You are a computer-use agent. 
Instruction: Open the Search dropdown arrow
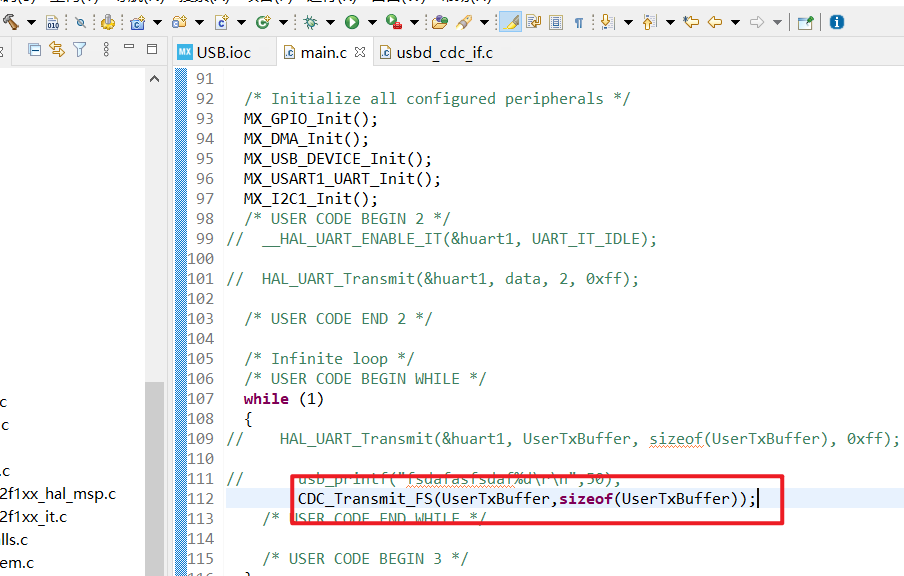(485, 22)
